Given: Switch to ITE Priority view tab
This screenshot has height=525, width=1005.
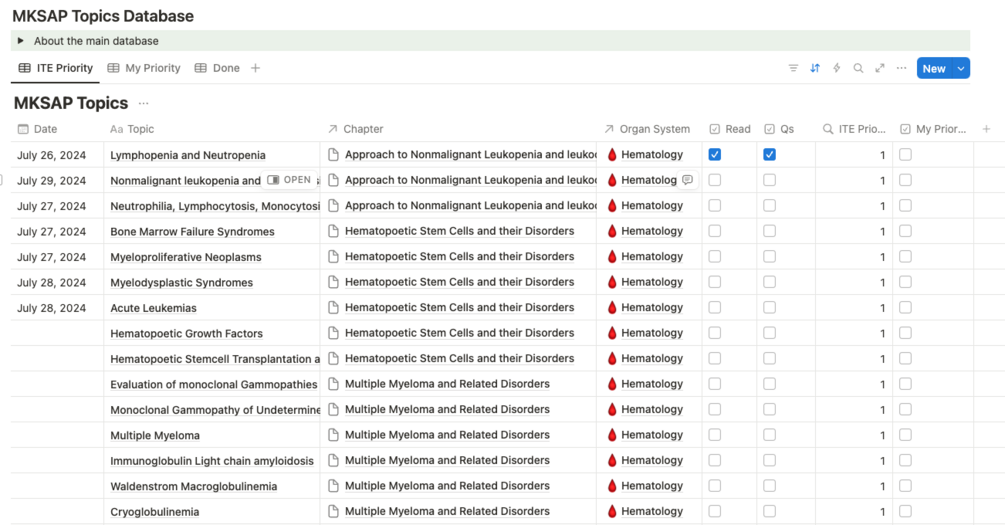Looking at the screenshot, I should (x=56, y=68).
